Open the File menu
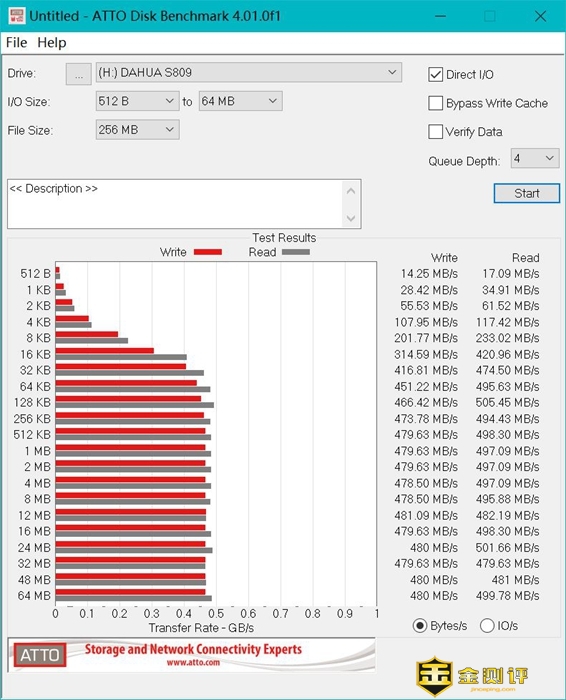The width and height of the screenshot is (566, 700). coord(17,43)
